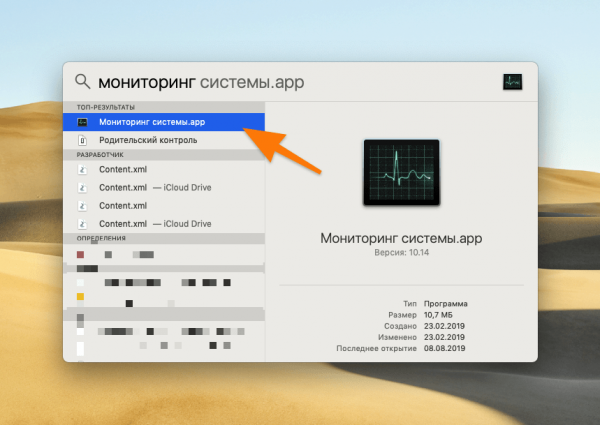Screen dimensions: 600x425
Task: Click the Размер label
Action: coord(403,315)
